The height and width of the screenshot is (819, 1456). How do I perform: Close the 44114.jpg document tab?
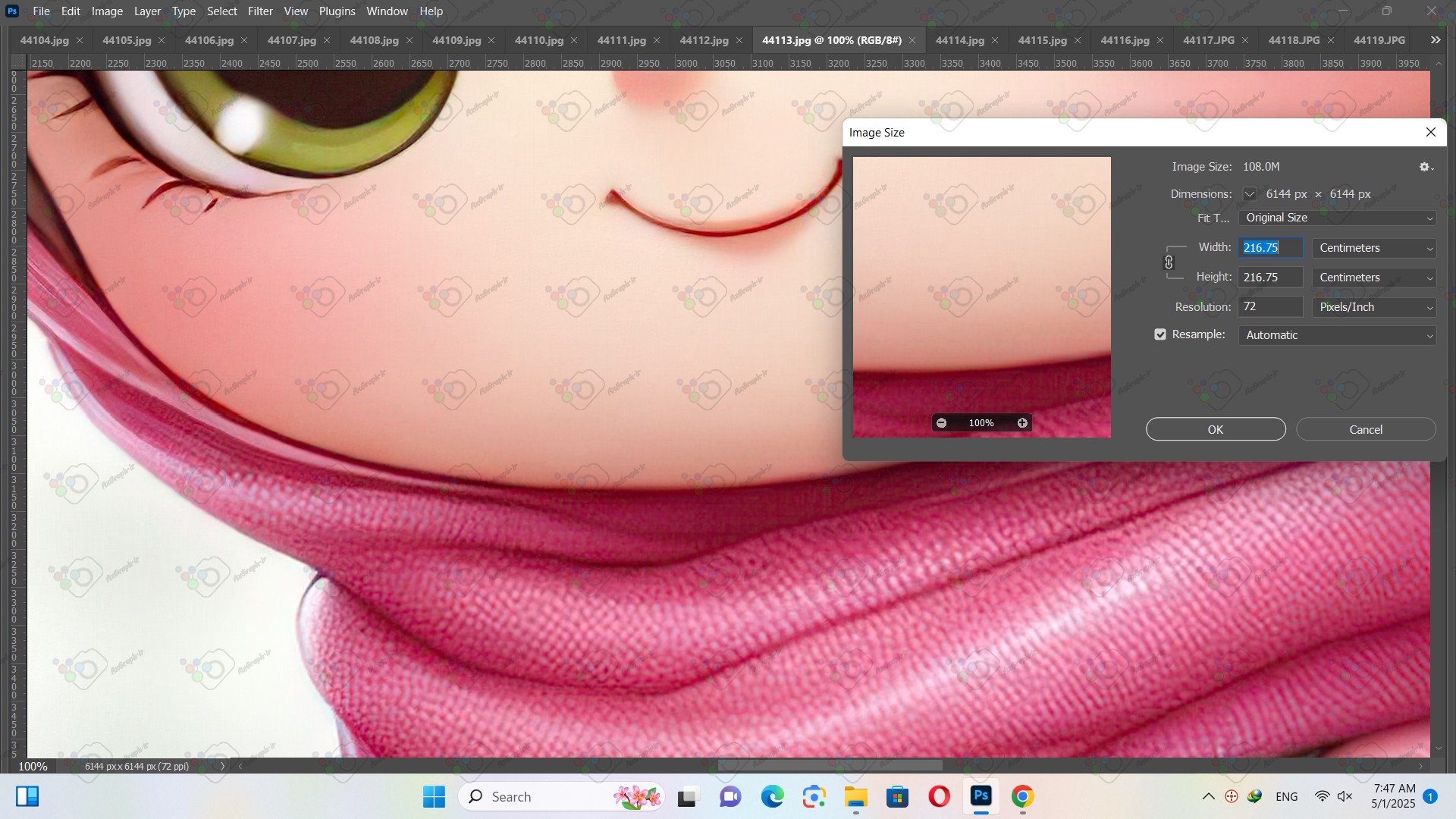point(995,41)
